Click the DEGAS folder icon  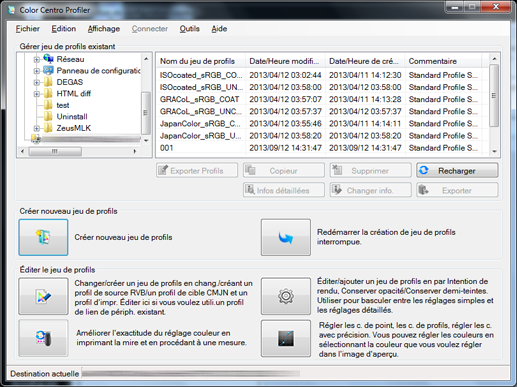coord(48,82)
